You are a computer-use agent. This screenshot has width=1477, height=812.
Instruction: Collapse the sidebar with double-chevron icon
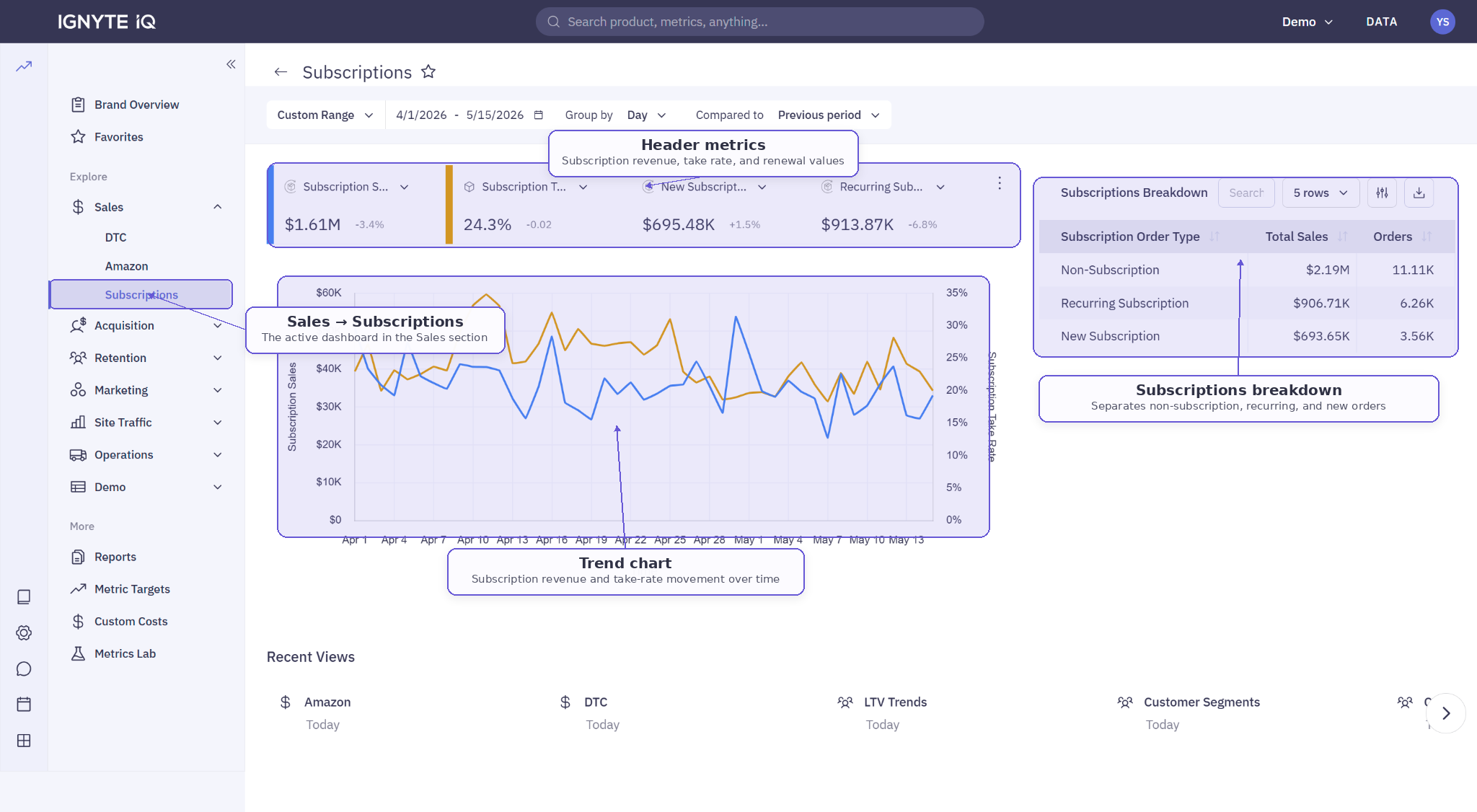point(231,64)
